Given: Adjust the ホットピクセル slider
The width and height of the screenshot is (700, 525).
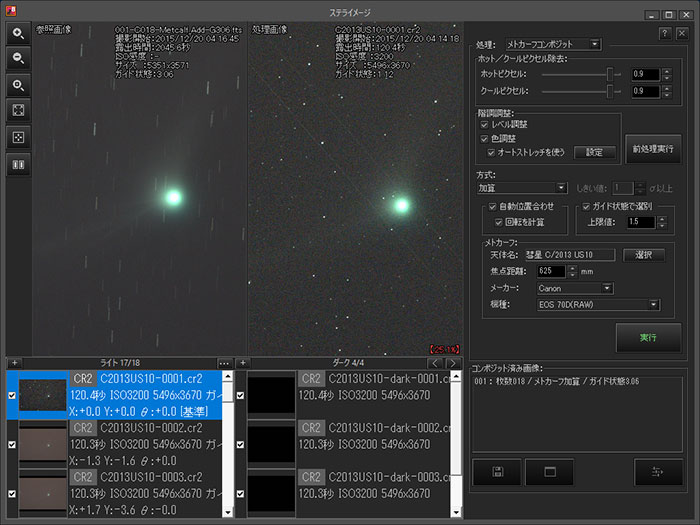Looking at the screenshot, I should (x=607, y=74).
